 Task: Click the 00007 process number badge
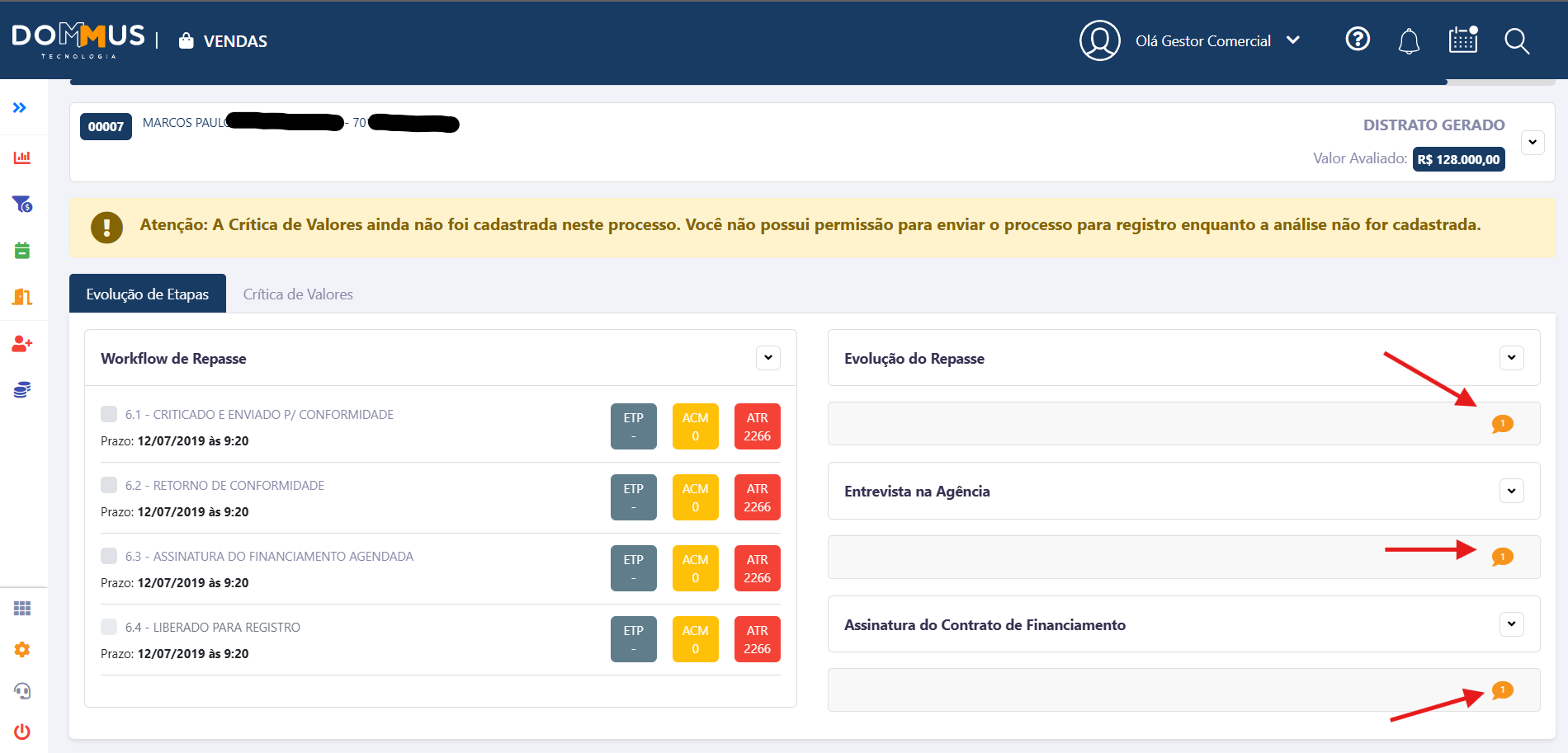pyautogui.click(x=106, y=127)
